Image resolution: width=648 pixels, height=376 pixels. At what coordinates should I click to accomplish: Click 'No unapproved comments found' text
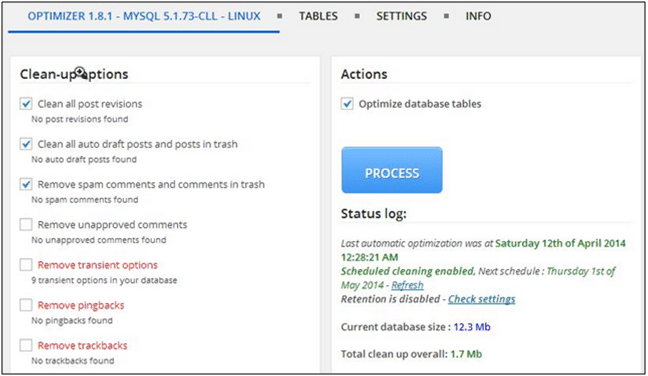coord(99,240)
